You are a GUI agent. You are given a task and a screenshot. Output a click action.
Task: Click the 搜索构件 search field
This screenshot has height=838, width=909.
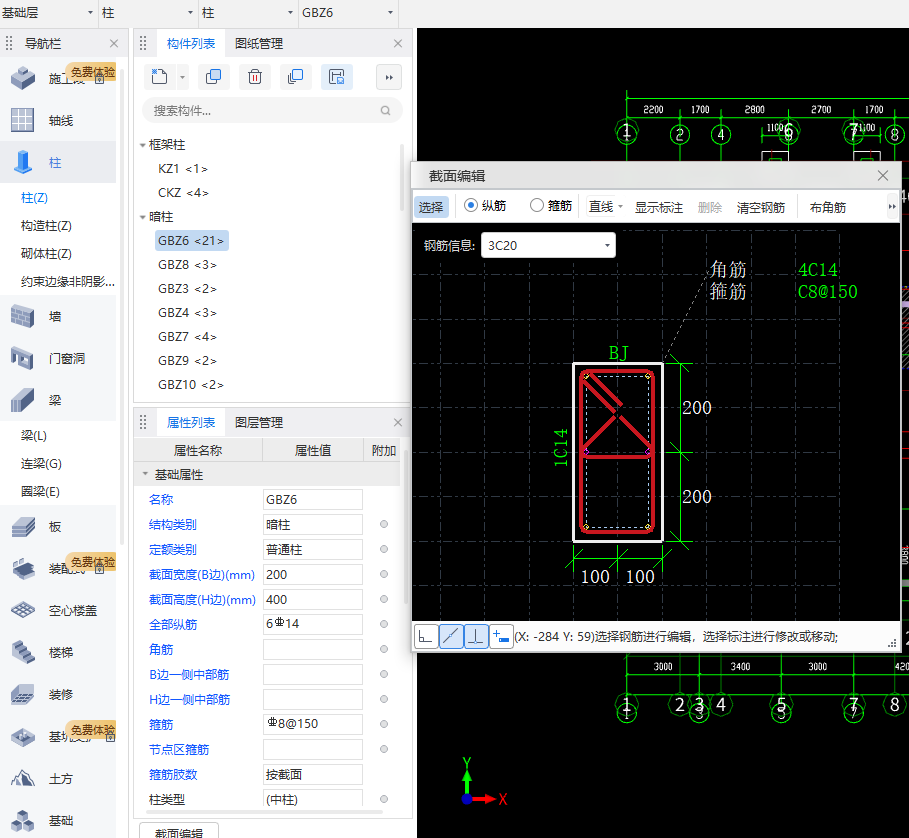[x=272, y=111]
